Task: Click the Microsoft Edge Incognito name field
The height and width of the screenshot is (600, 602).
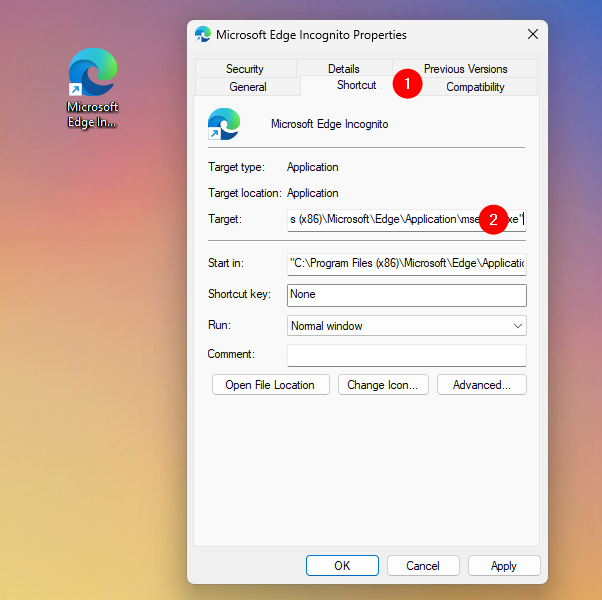Action: 329,124
